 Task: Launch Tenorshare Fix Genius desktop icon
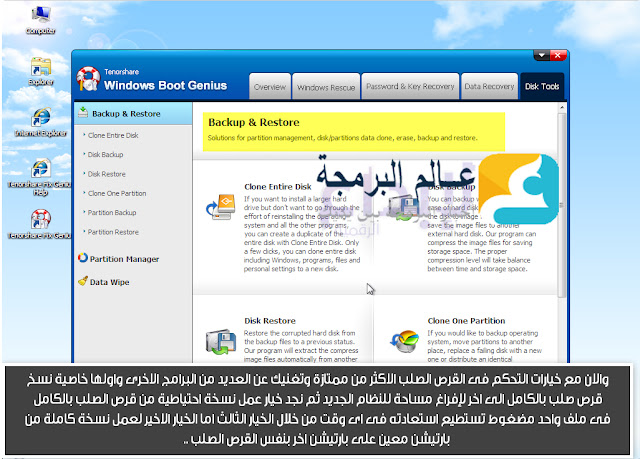click(x=40, y=224)
